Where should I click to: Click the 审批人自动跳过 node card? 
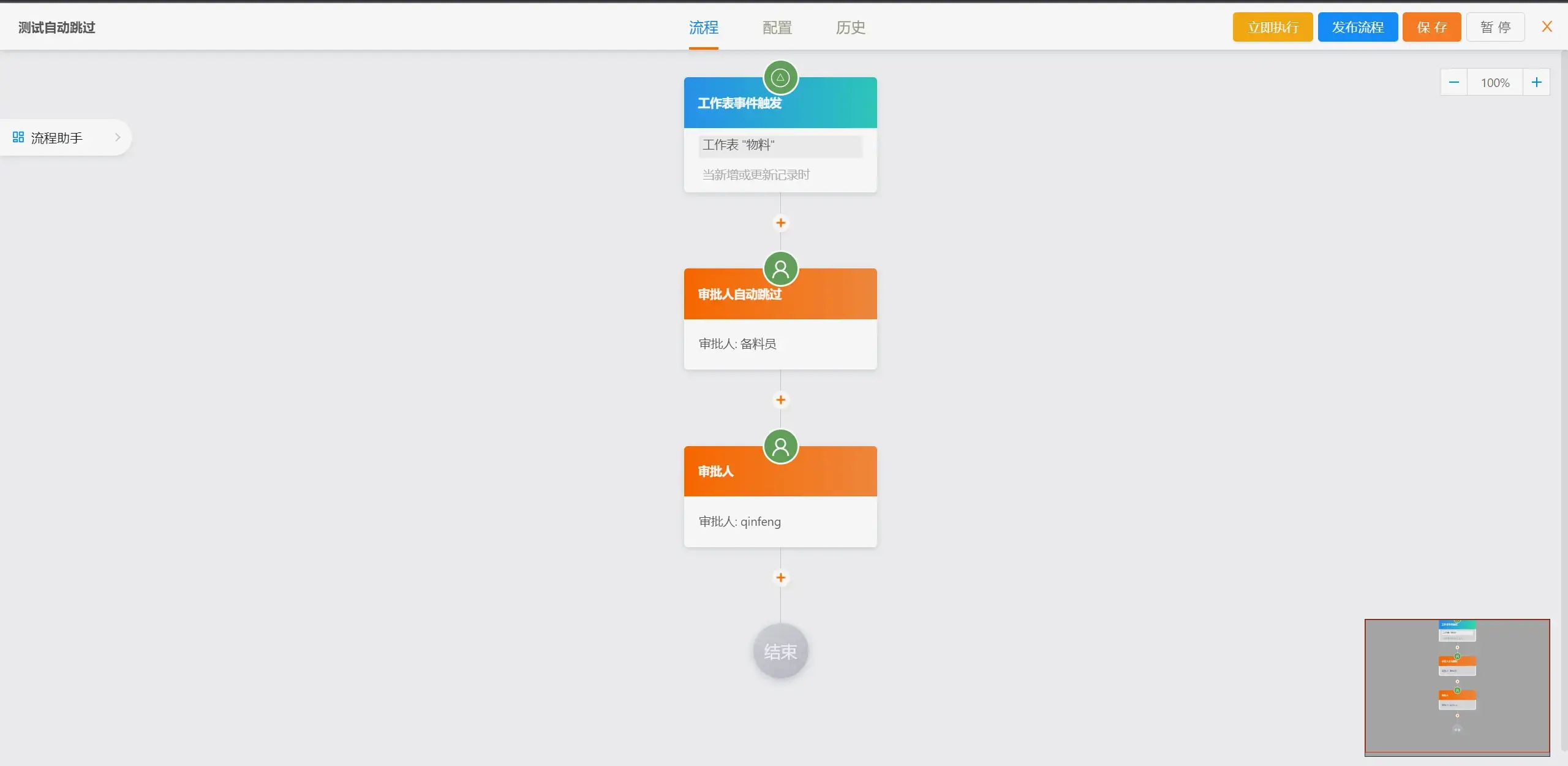(780, 310)
